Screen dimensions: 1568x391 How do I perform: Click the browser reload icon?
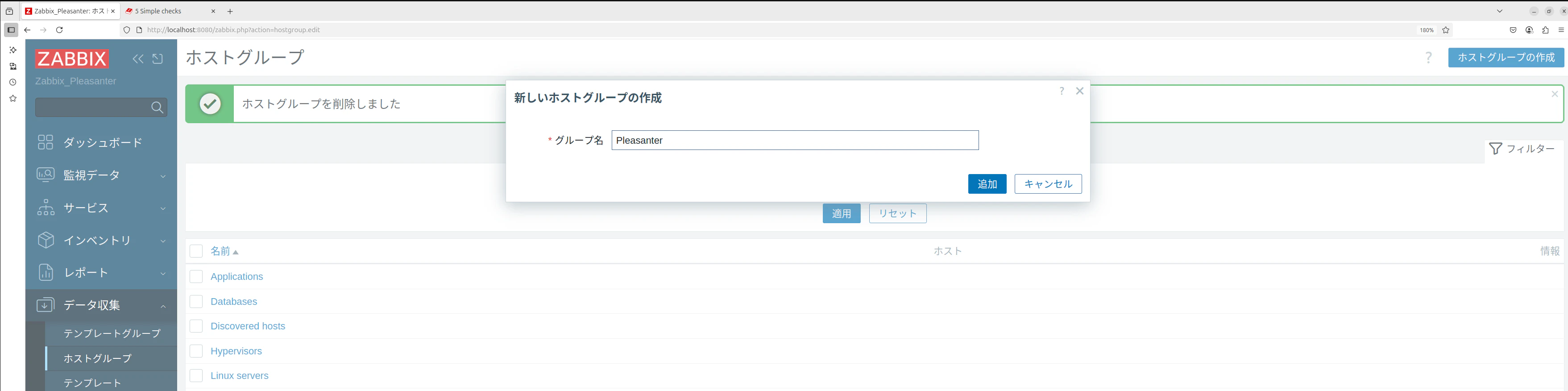point(59,30)
